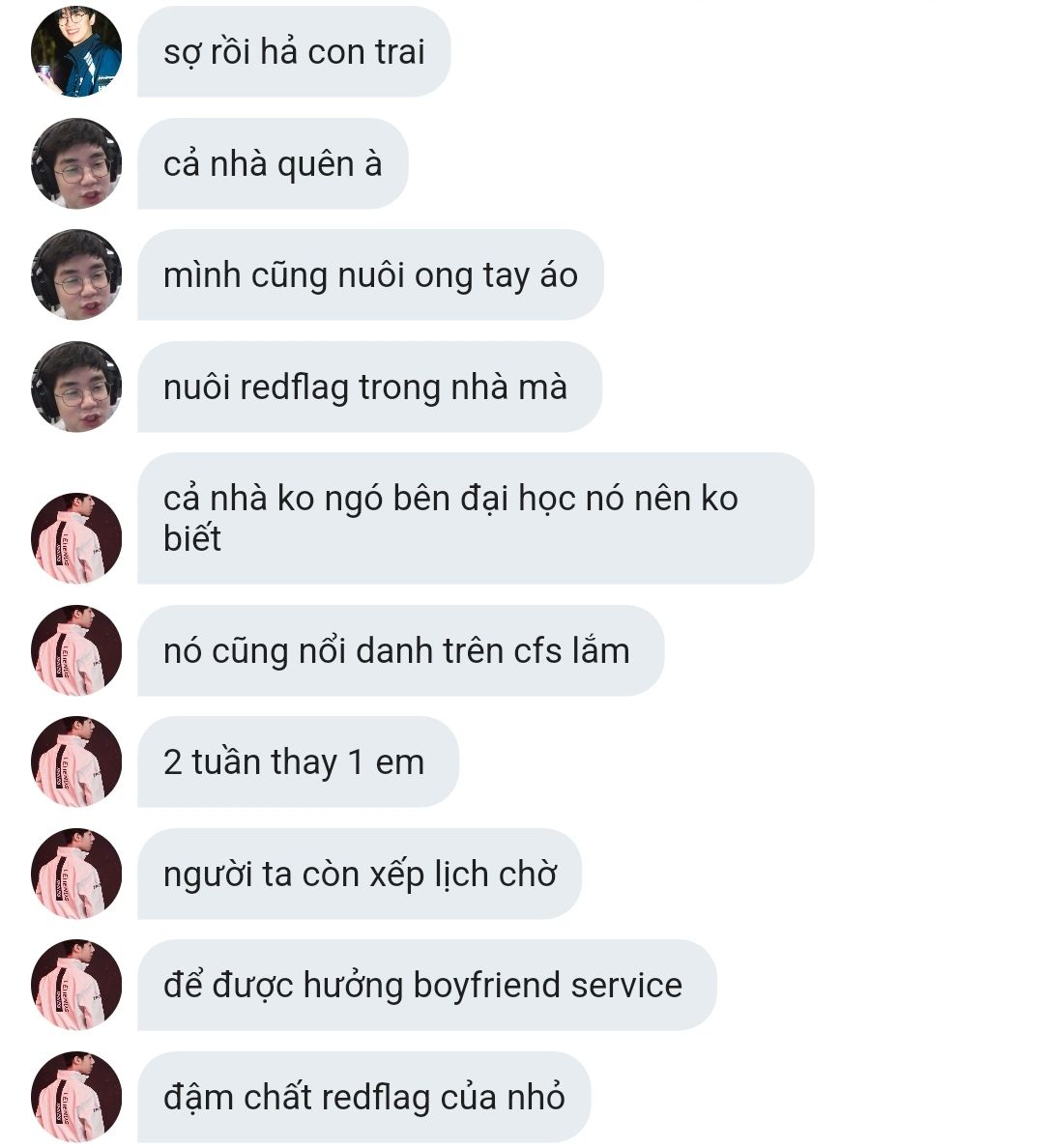Click the "đậm chất redflag của nhỏ" message

[364, 1097]
